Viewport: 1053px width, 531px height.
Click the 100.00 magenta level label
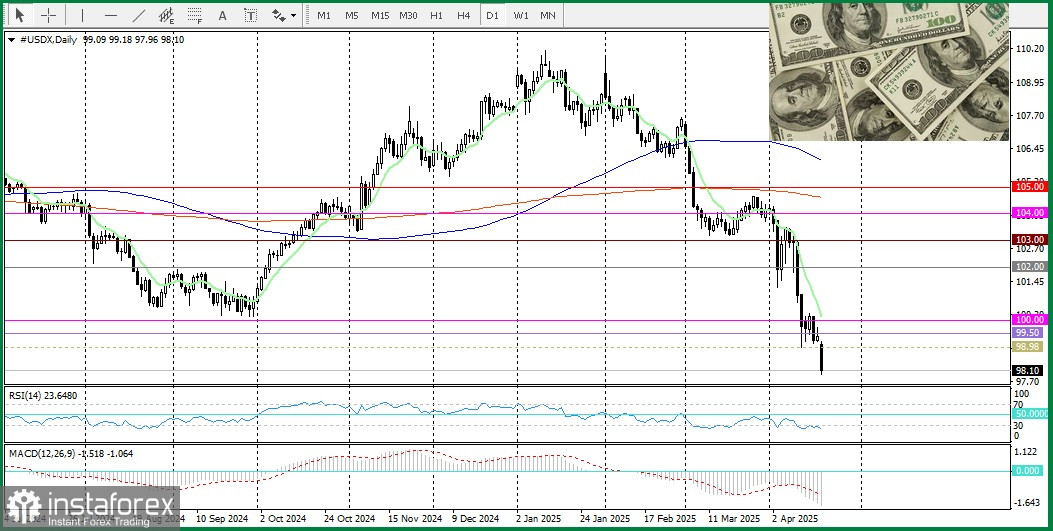click(x=1029, y=321)
